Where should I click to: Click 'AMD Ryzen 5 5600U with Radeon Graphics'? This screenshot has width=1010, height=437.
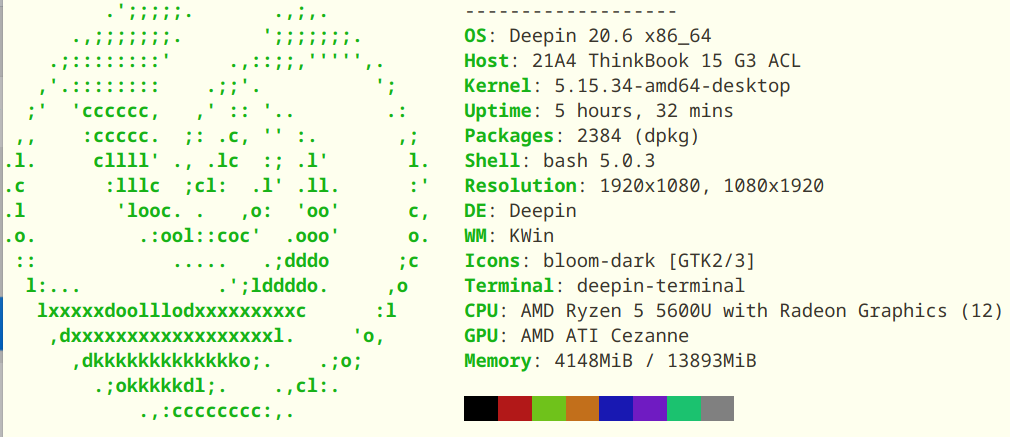(733, 311)
